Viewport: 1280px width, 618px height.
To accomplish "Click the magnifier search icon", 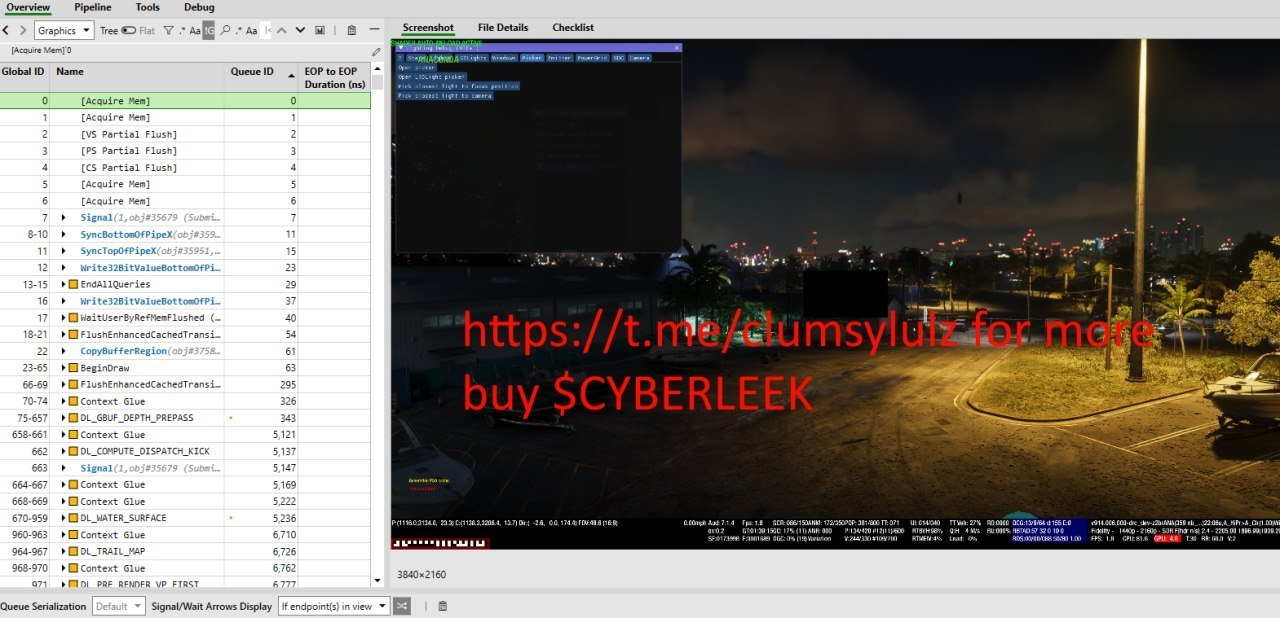I will pos(225,31).
